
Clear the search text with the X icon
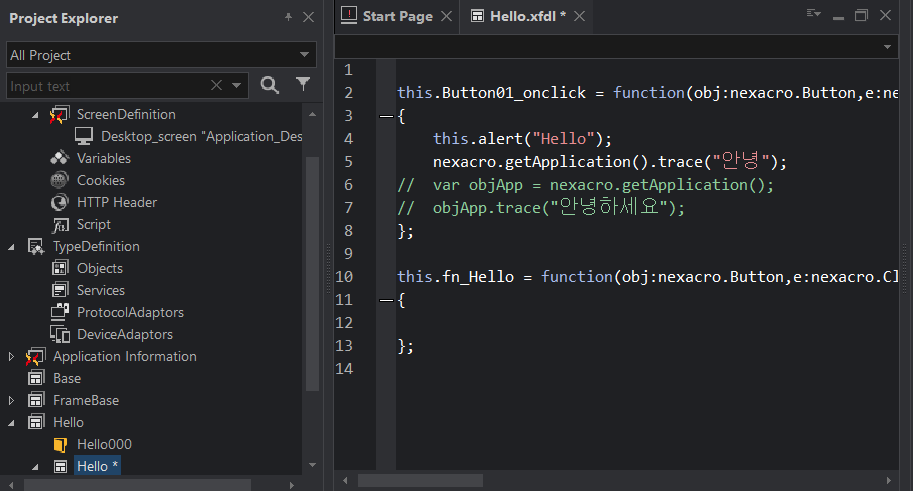pyautogui.click(x=216, y=86)
